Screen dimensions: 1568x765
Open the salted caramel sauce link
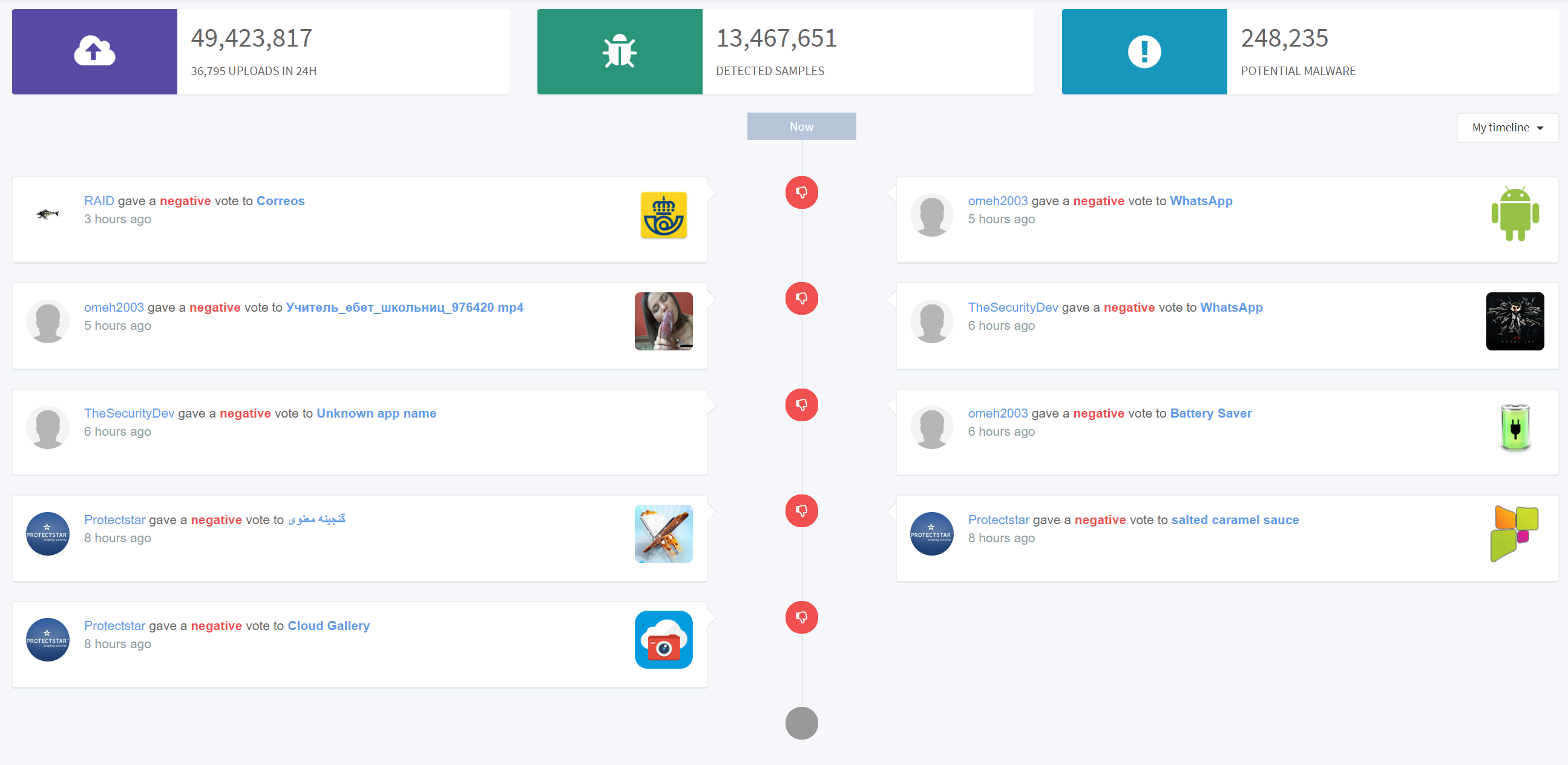1235,520
